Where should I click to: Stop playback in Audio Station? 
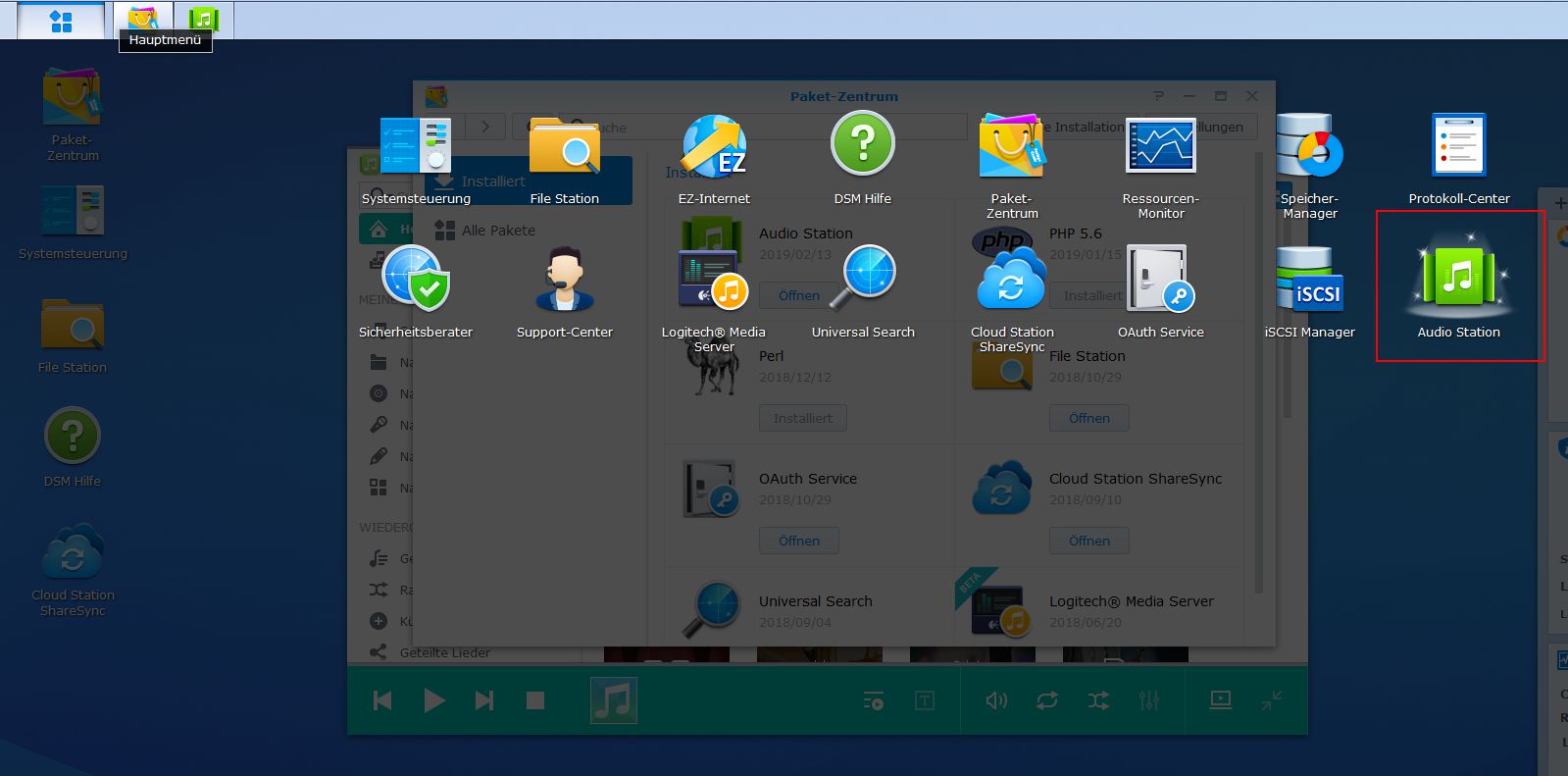535,700
